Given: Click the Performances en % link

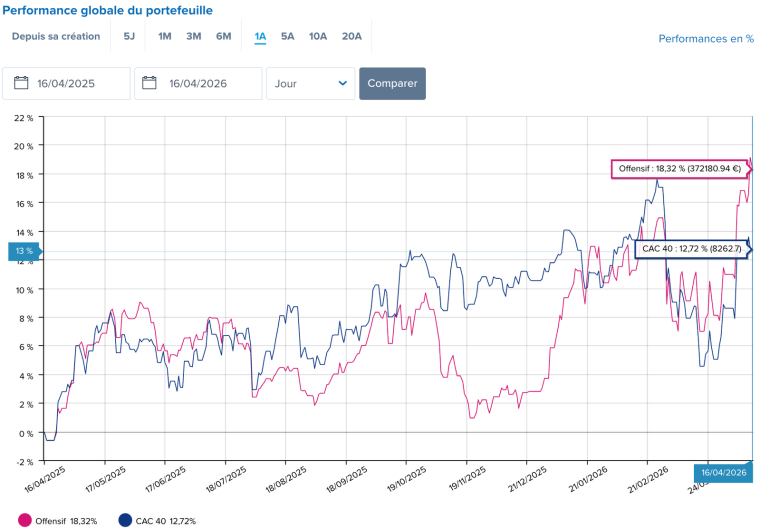Looking at the screenshot, I should tap(705, 39).
